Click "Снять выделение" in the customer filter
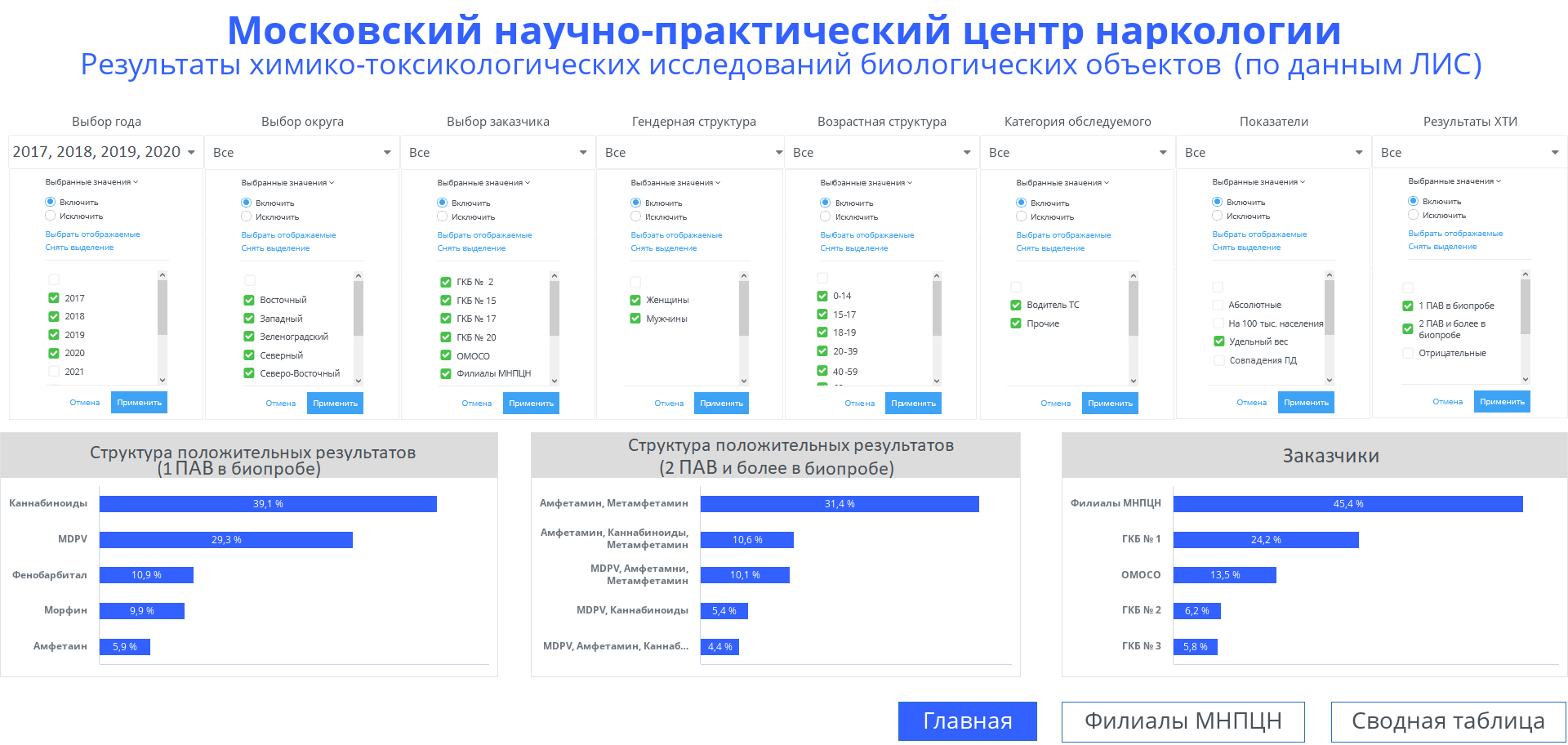This screenshot has height=745, width=1568. click(471, 248)
